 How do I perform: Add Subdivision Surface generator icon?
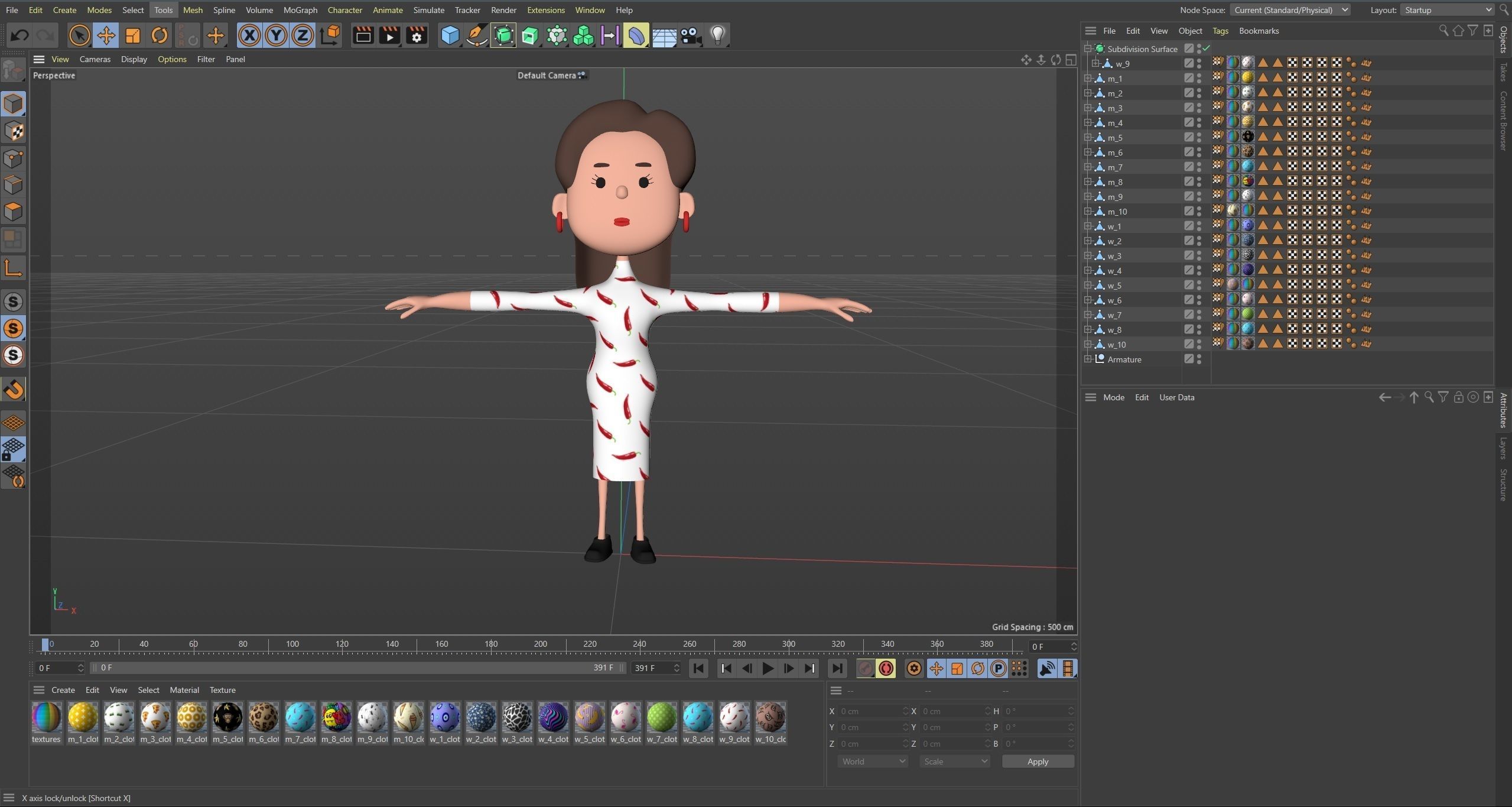pyautogui.click(x=503, y=35)
